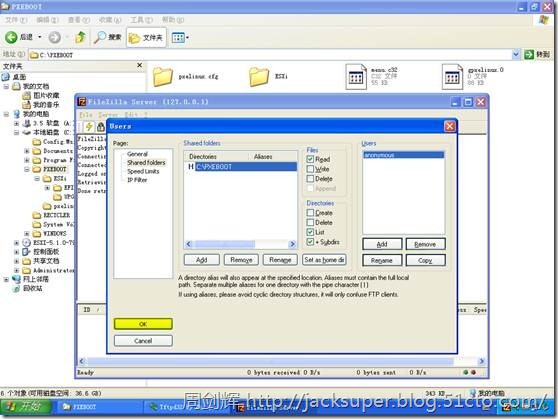Open the Favorites (收藏) menu in Explorer
The image size is (558, 419).
(x=110, y=20)
